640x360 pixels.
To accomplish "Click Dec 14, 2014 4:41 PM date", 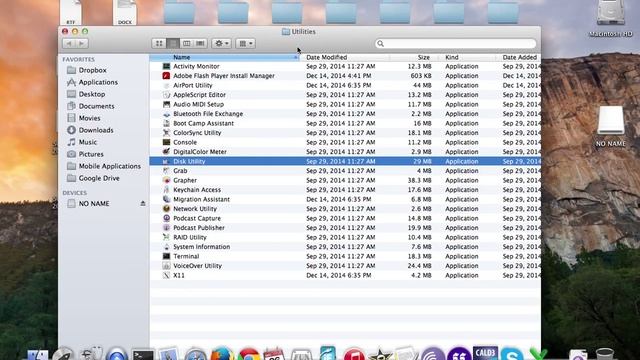I will (x=339, y=76).
